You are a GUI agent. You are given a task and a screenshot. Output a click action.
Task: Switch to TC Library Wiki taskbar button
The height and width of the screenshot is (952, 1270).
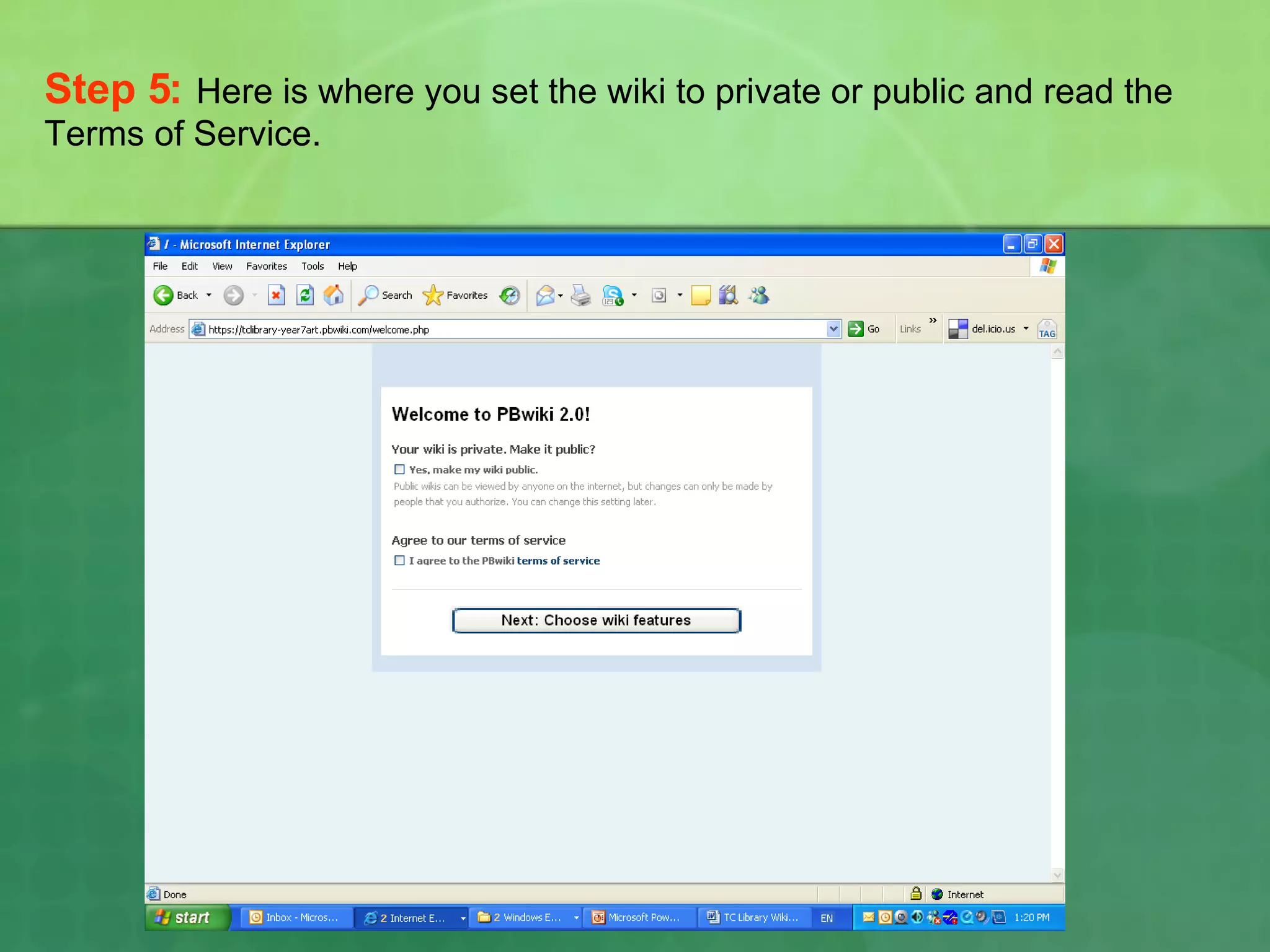pyautogui.click(x=755, y=917)
